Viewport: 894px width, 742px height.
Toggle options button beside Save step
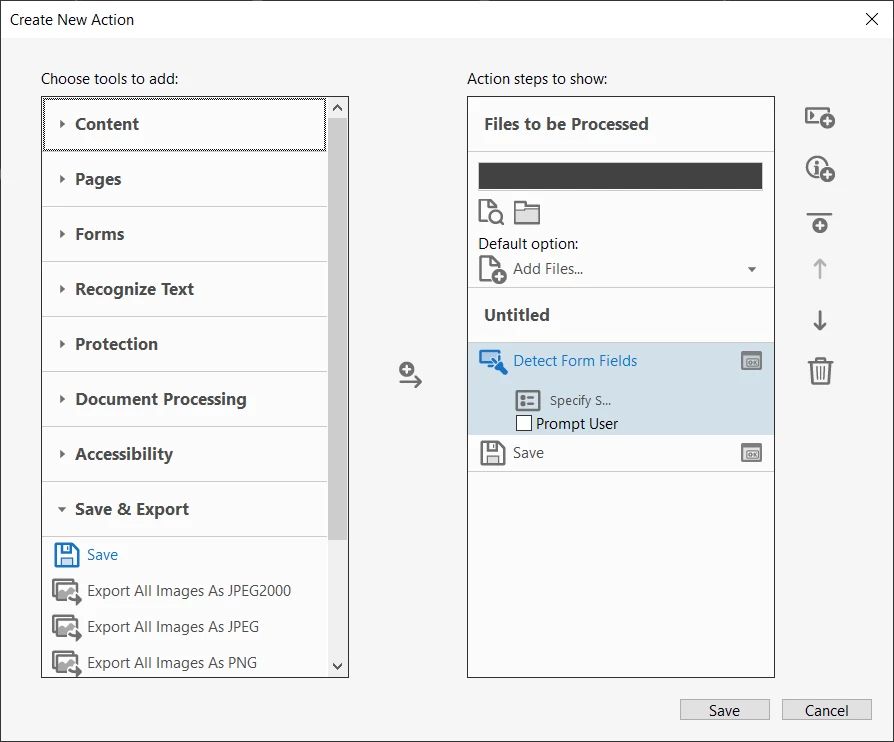click(x=751, y=453)
